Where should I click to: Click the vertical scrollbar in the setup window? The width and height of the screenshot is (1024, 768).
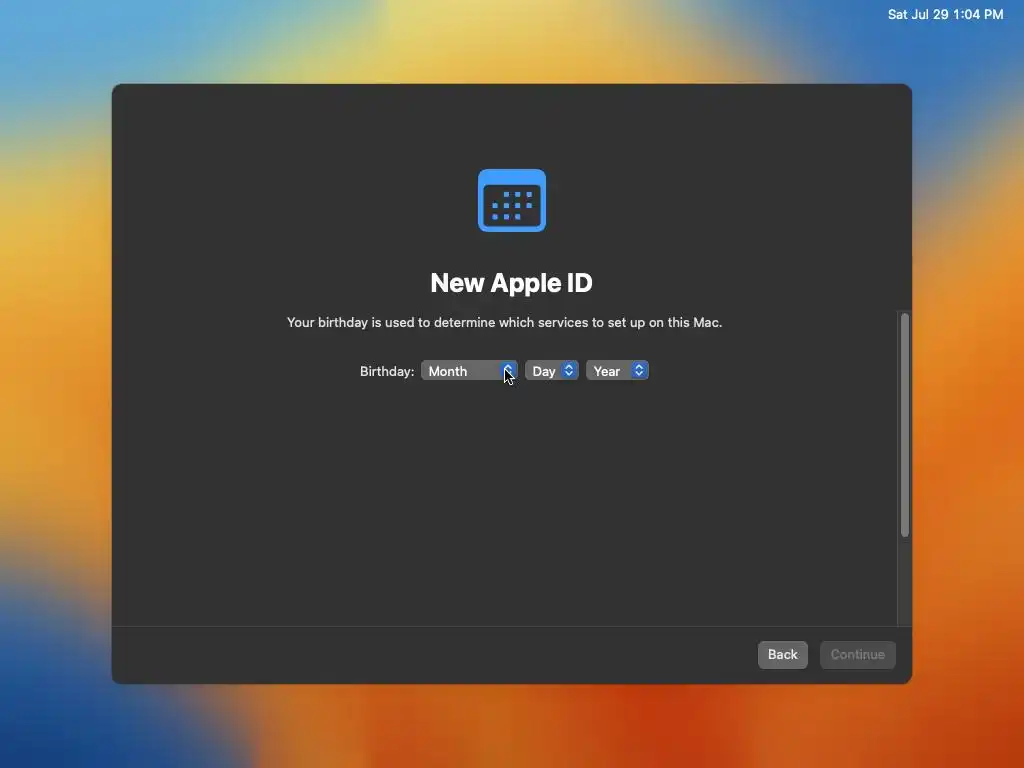(904, 425)
